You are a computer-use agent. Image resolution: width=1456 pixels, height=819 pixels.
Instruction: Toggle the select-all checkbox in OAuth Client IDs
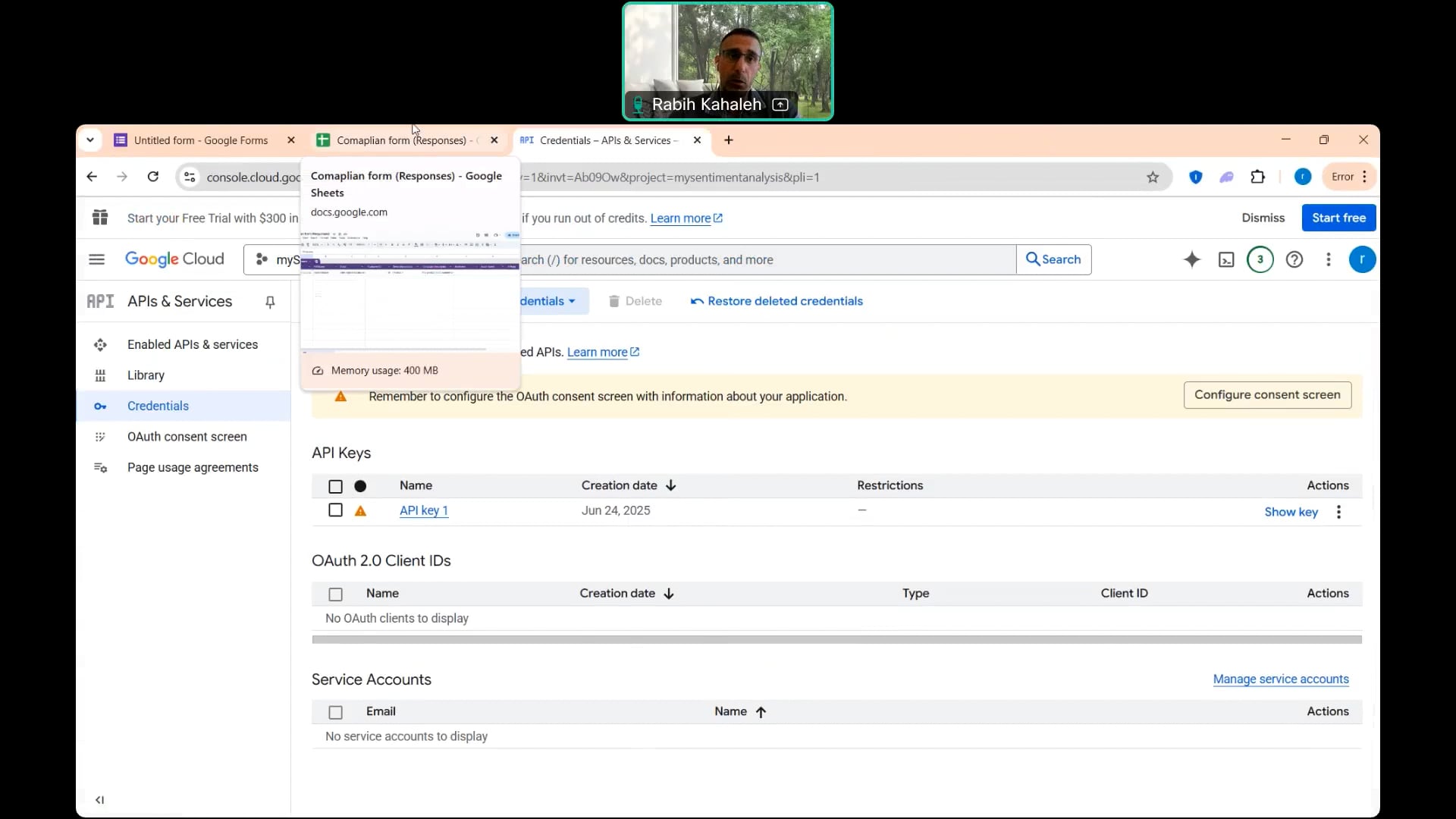334,594
